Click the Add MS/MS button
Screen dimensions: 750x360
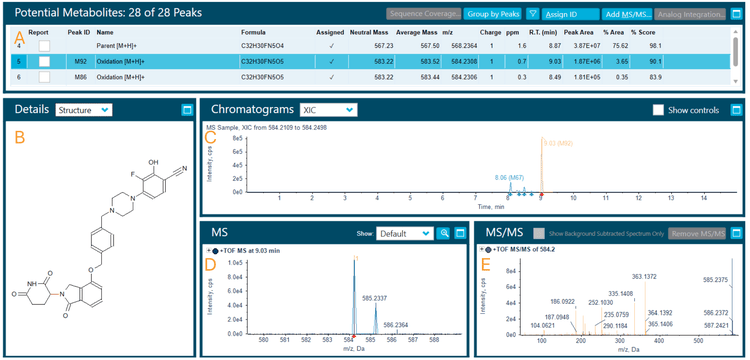628,14
